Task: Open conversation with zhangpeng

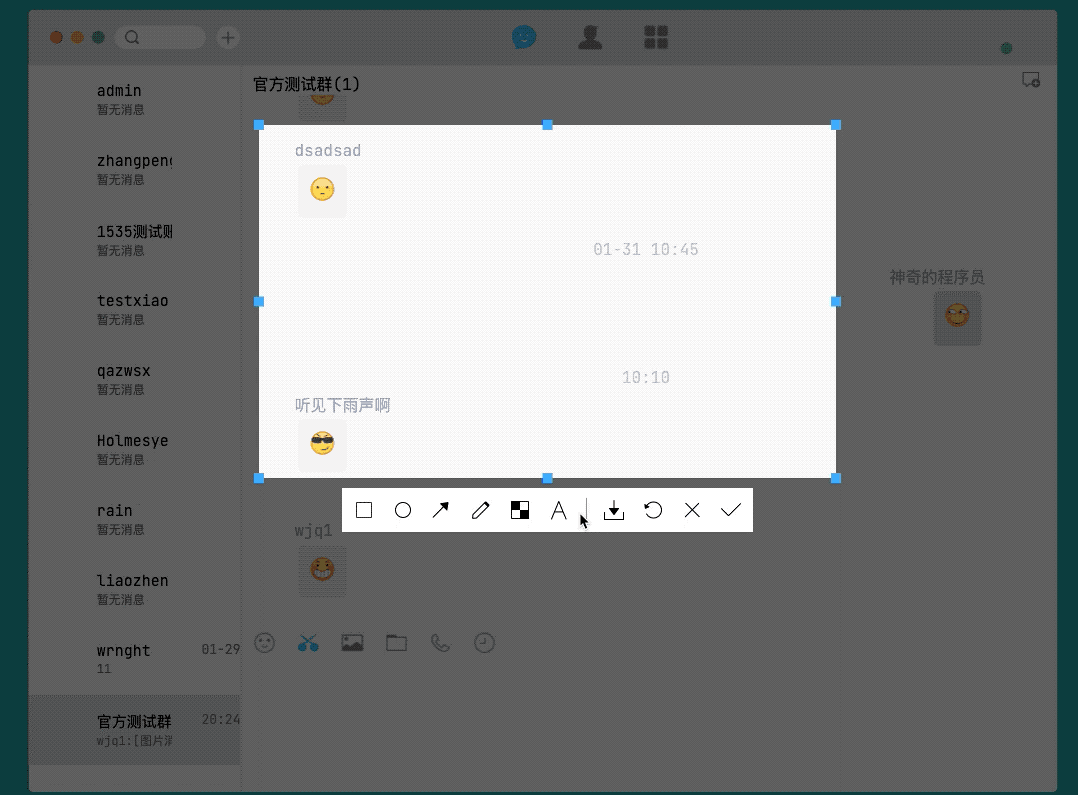Action: tap(135, 169)
